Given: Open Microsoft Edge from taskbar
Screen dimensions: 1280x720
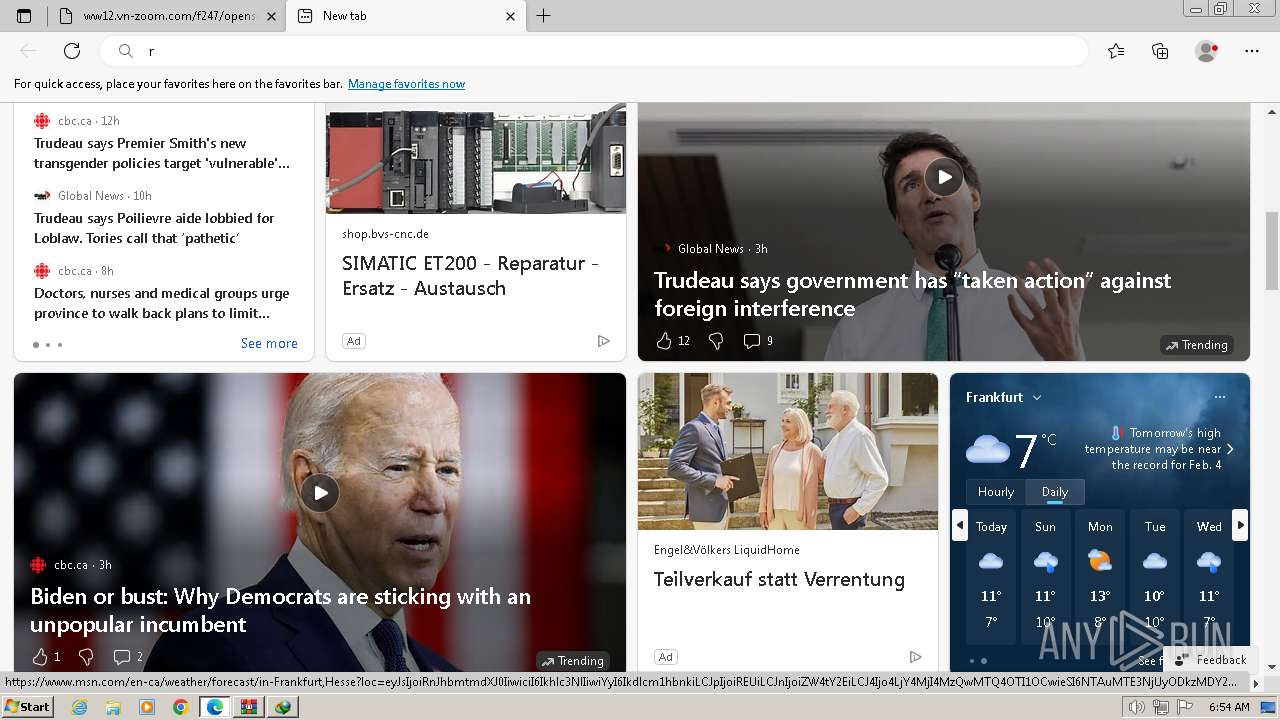Looking at the screenshot, I should pyautogui.click(x=214, y=707).
